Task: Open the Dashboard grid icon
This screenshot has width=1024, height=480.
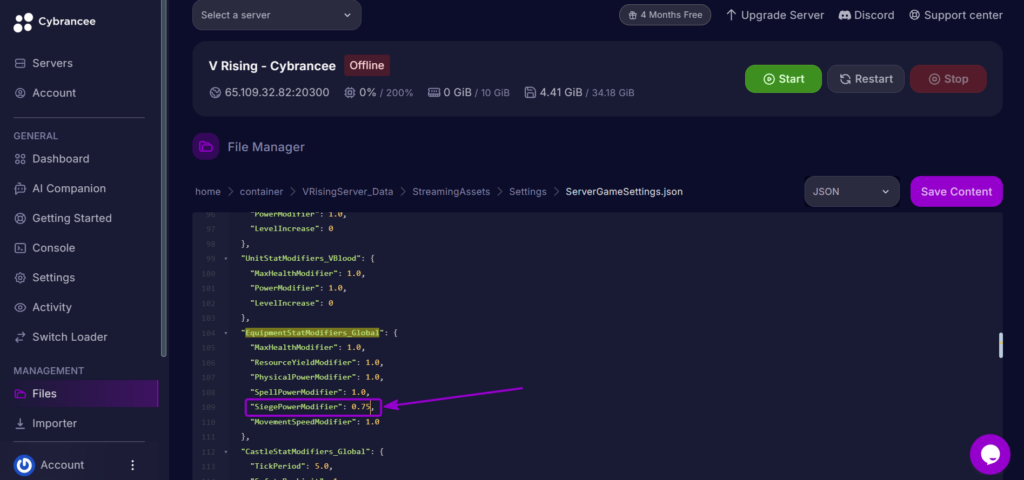Action: pyautogui.click(x=20, y=159)
